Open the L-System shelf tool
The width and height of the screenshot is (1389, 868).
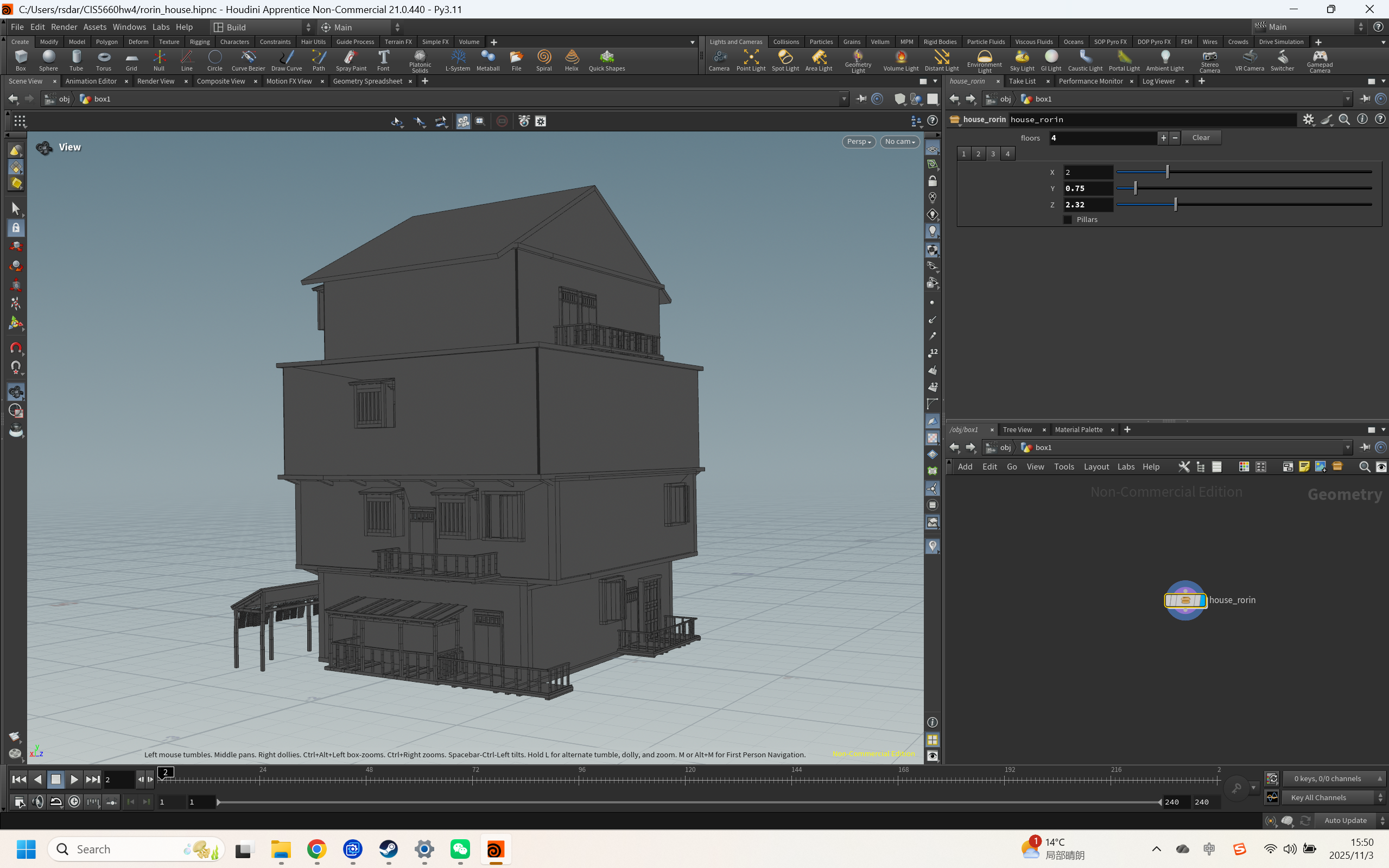(458, 60)
